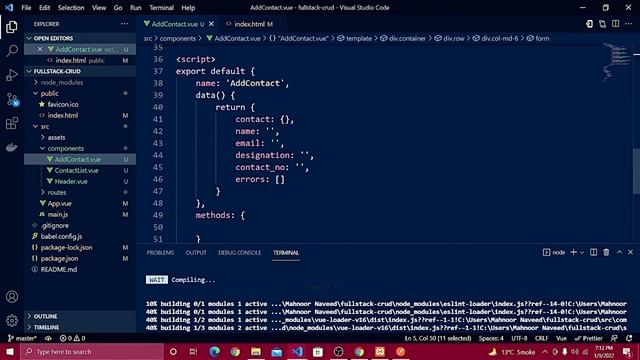Switch to the Problems panel tab

pyautogui.click(x=160, y=253)
